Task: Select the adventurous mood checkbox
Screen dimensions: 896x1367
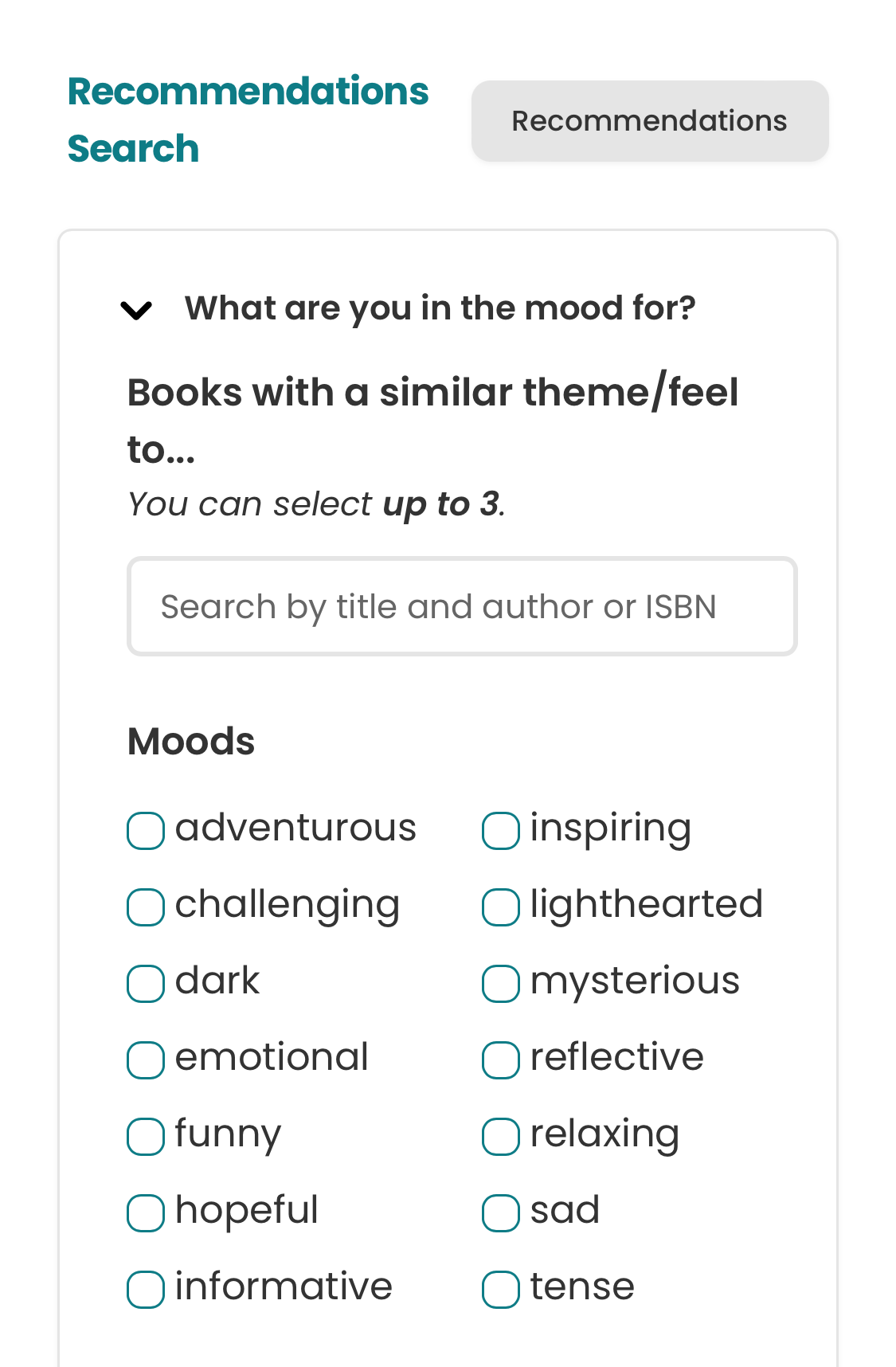Action: (x=145, y=831)
